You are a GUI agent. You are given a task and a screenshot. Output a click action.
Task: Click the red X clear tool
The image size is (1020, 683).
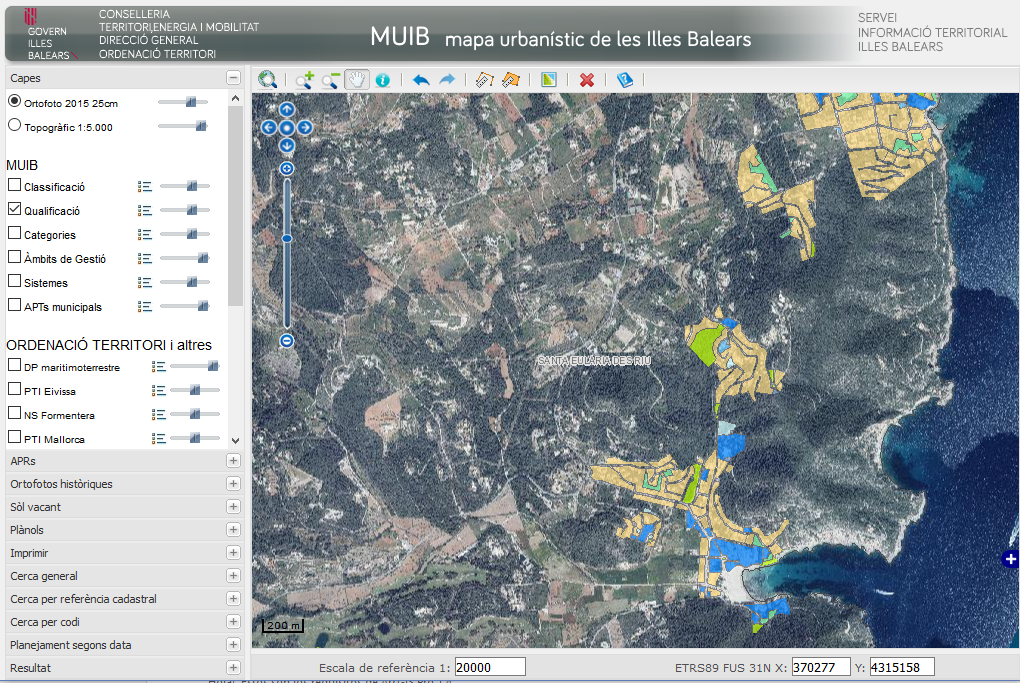point(587,80)
